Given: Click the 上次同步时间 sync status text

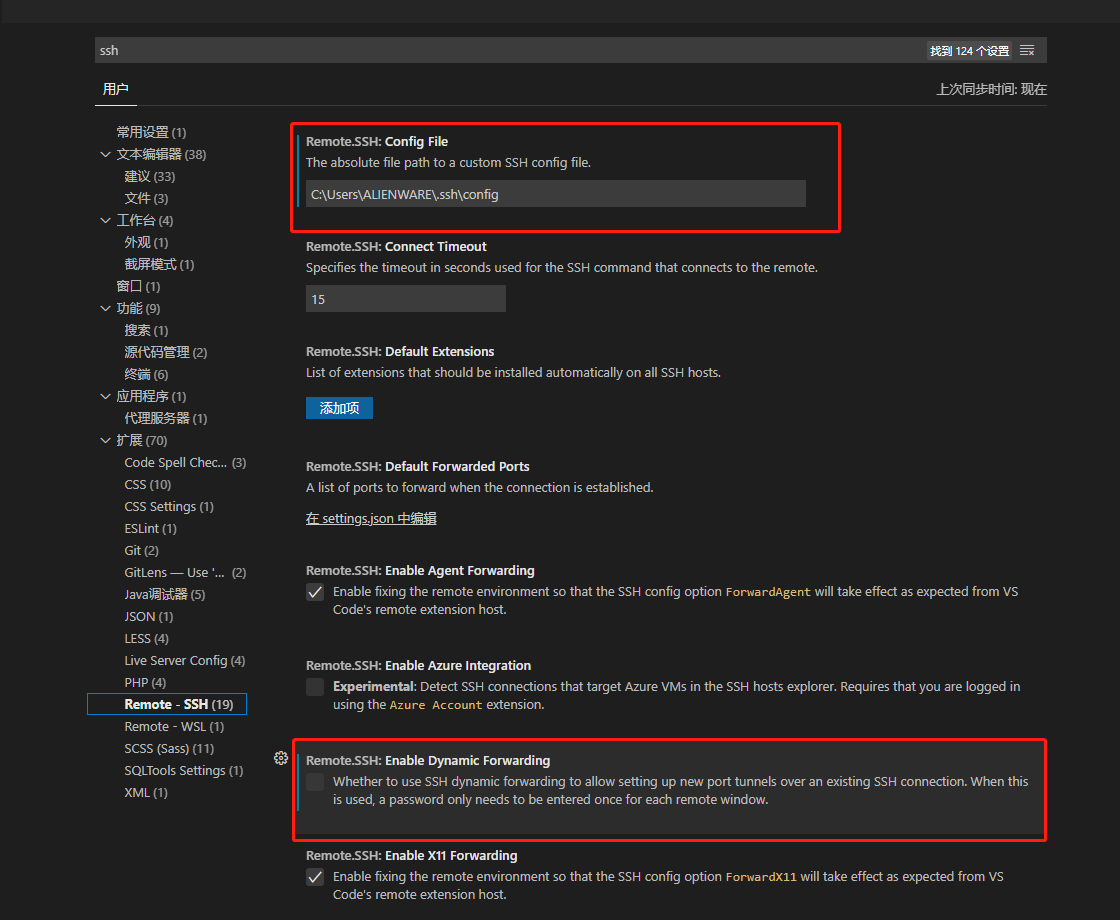Looking at the screenshot, I should coord(991,89).
